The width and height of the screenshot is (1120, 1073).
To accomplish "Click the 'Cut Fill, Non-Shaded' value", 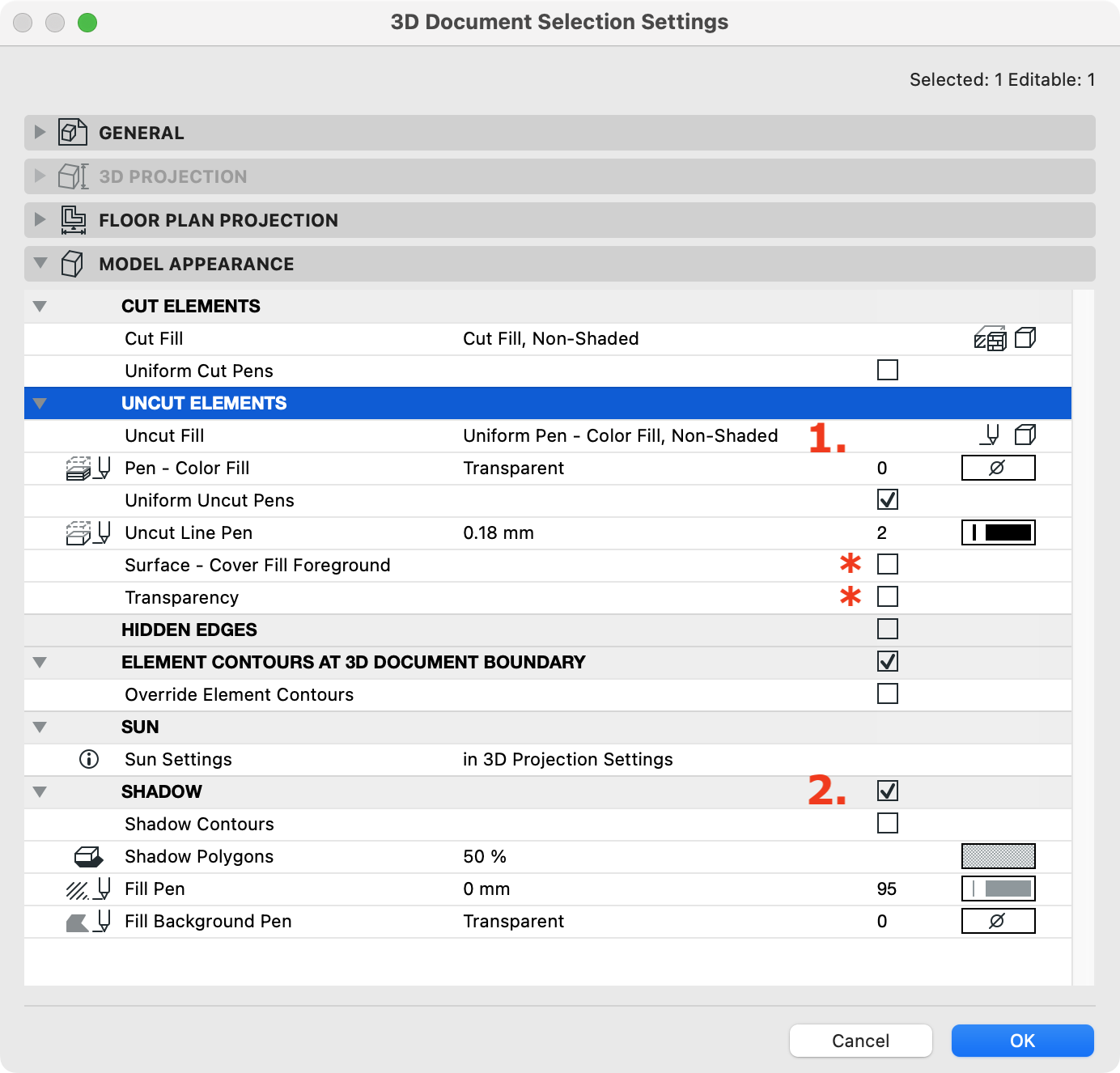I will pos(551,338).
